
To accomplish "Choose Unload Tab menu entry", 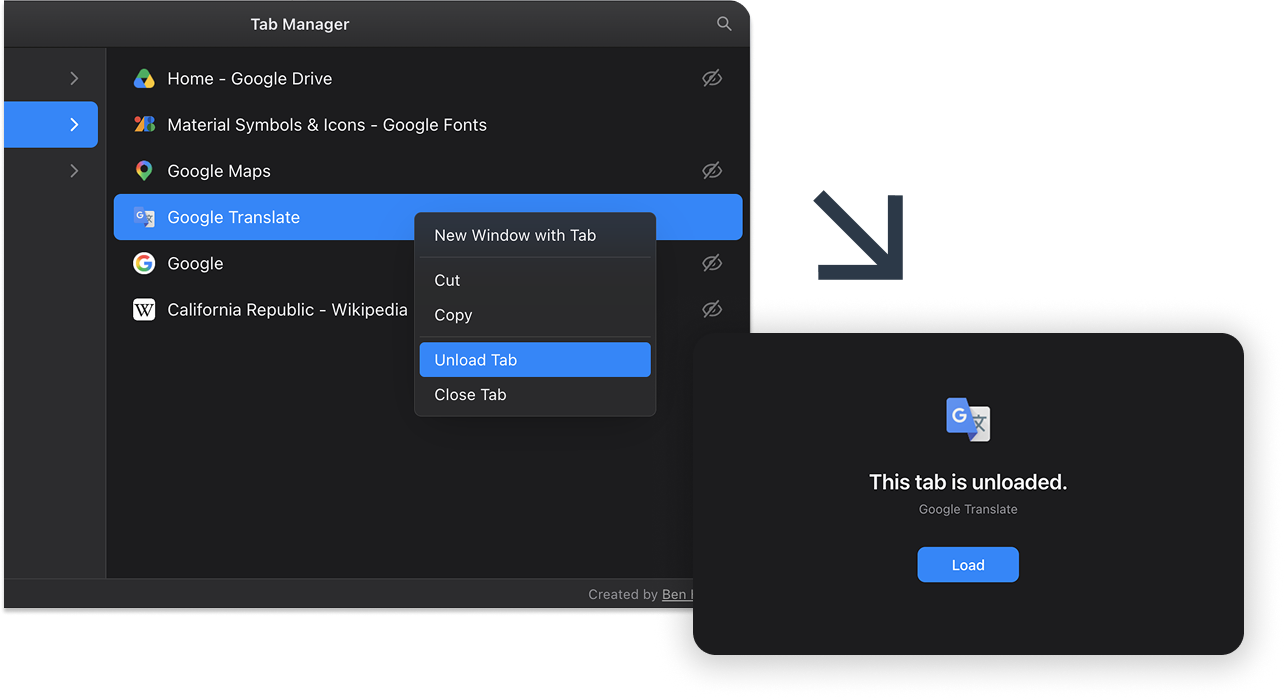I will tap(535, 360).
